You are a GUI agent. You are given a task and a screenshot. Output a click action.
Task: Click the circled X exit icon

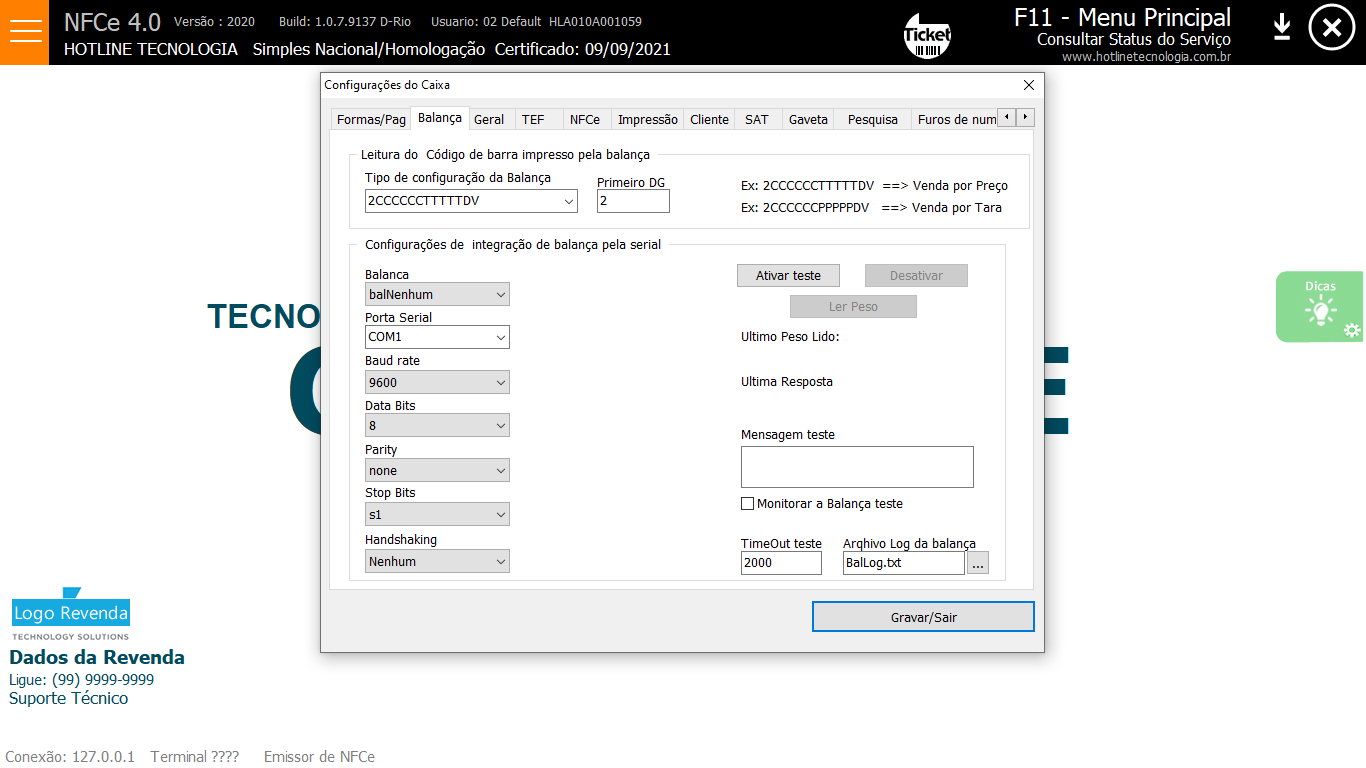(1331, 29)
